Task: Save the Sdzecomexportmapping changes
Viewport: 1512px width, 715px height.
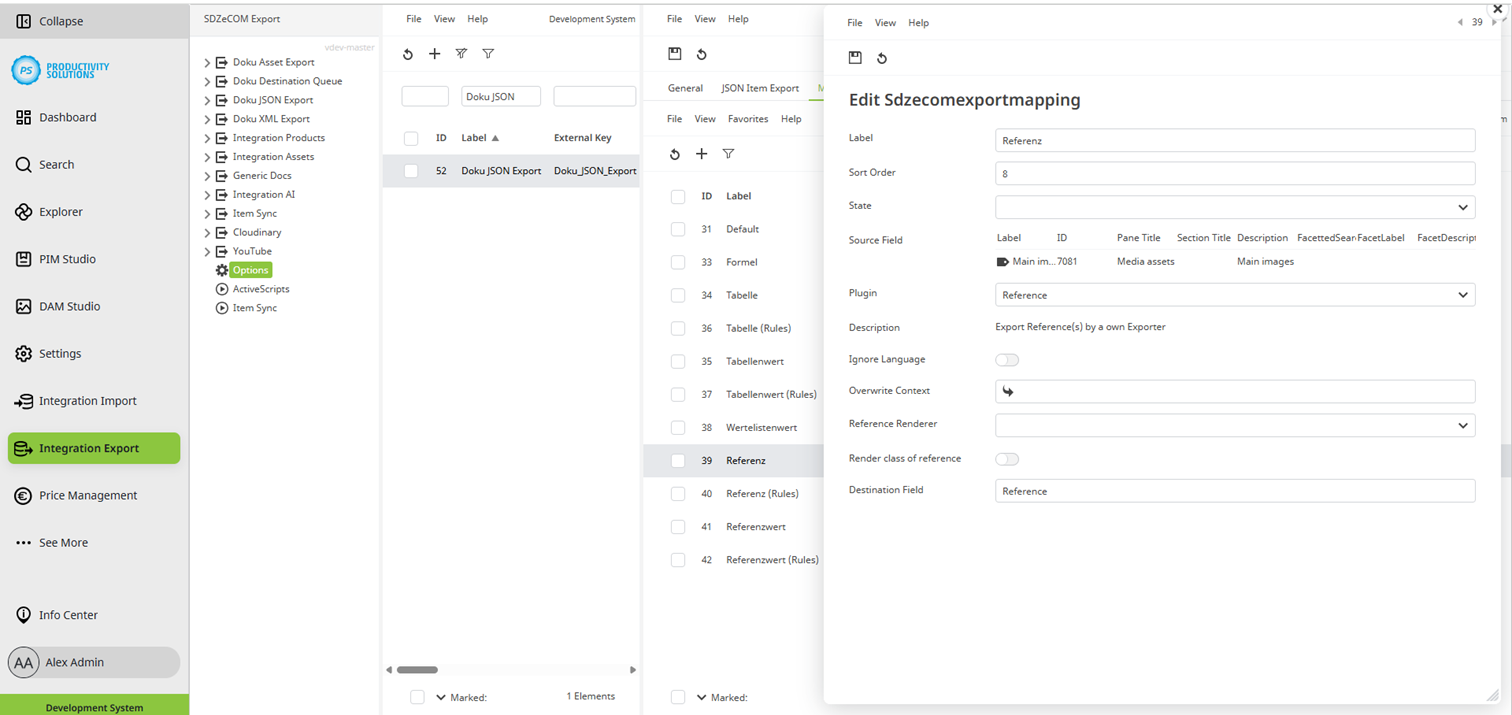Action: click(x=855, y=58)
